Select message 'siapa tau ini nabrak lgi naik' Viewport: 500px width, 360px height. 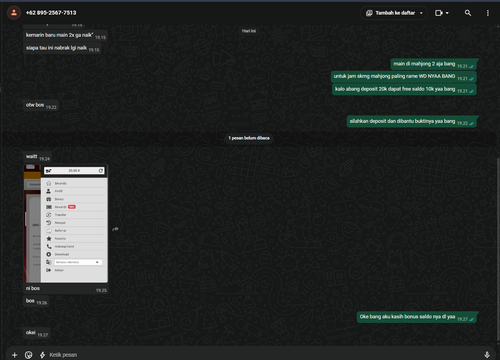click(62, 48)
